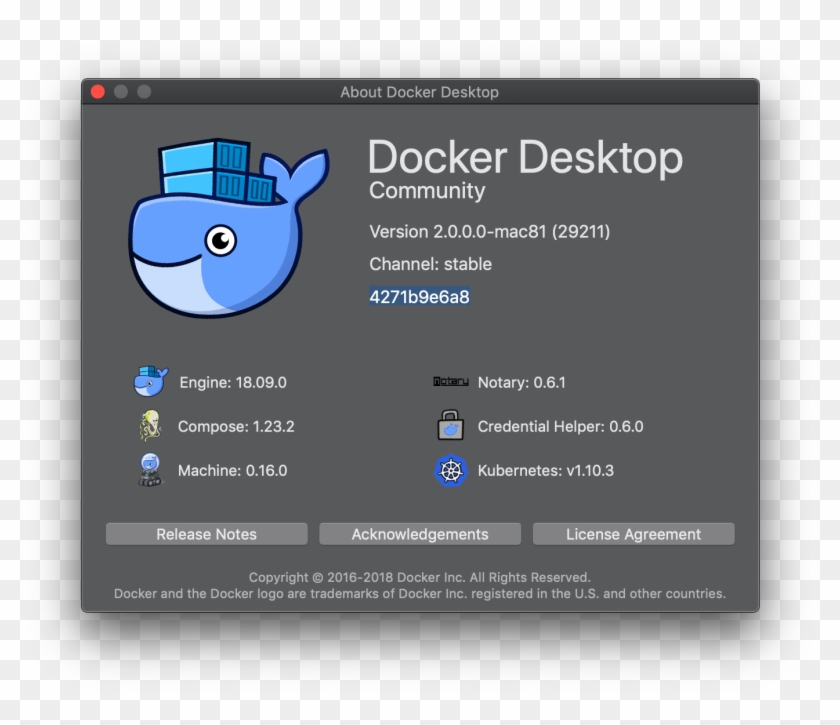Image resolution: width=840 pixels, height=725 pixels.
Task: Click the 'Machine: 0.16.0' label
Action: [x=232, y=470]
